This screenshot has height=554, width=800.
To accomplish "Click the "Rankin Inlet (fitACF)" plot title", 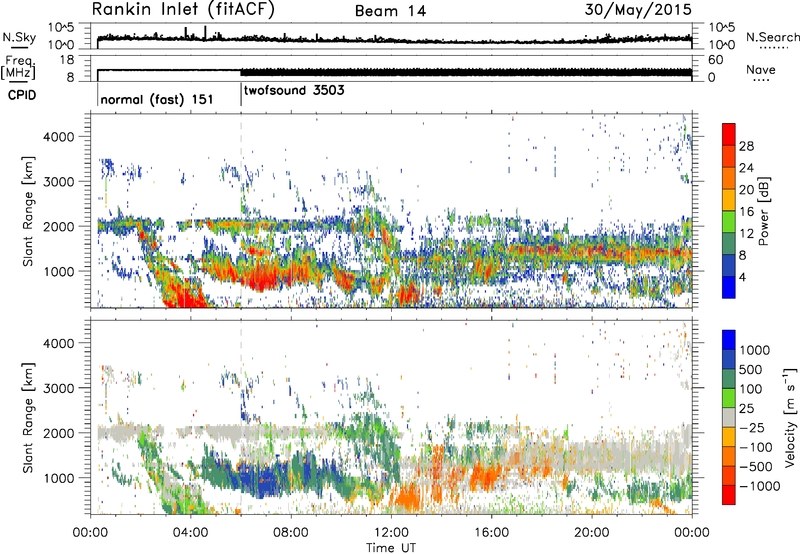I will [183, 9].
